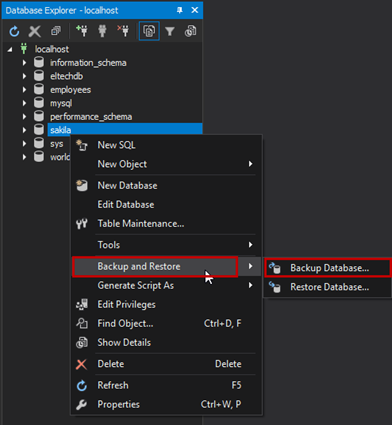
Task: Expand the mysql database node
Action: (24, 103)
